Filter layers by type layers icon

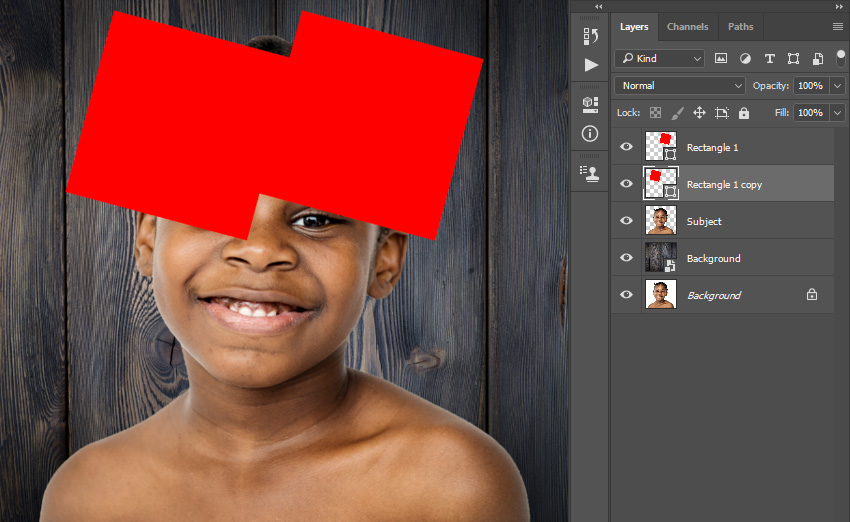(769, 59)
